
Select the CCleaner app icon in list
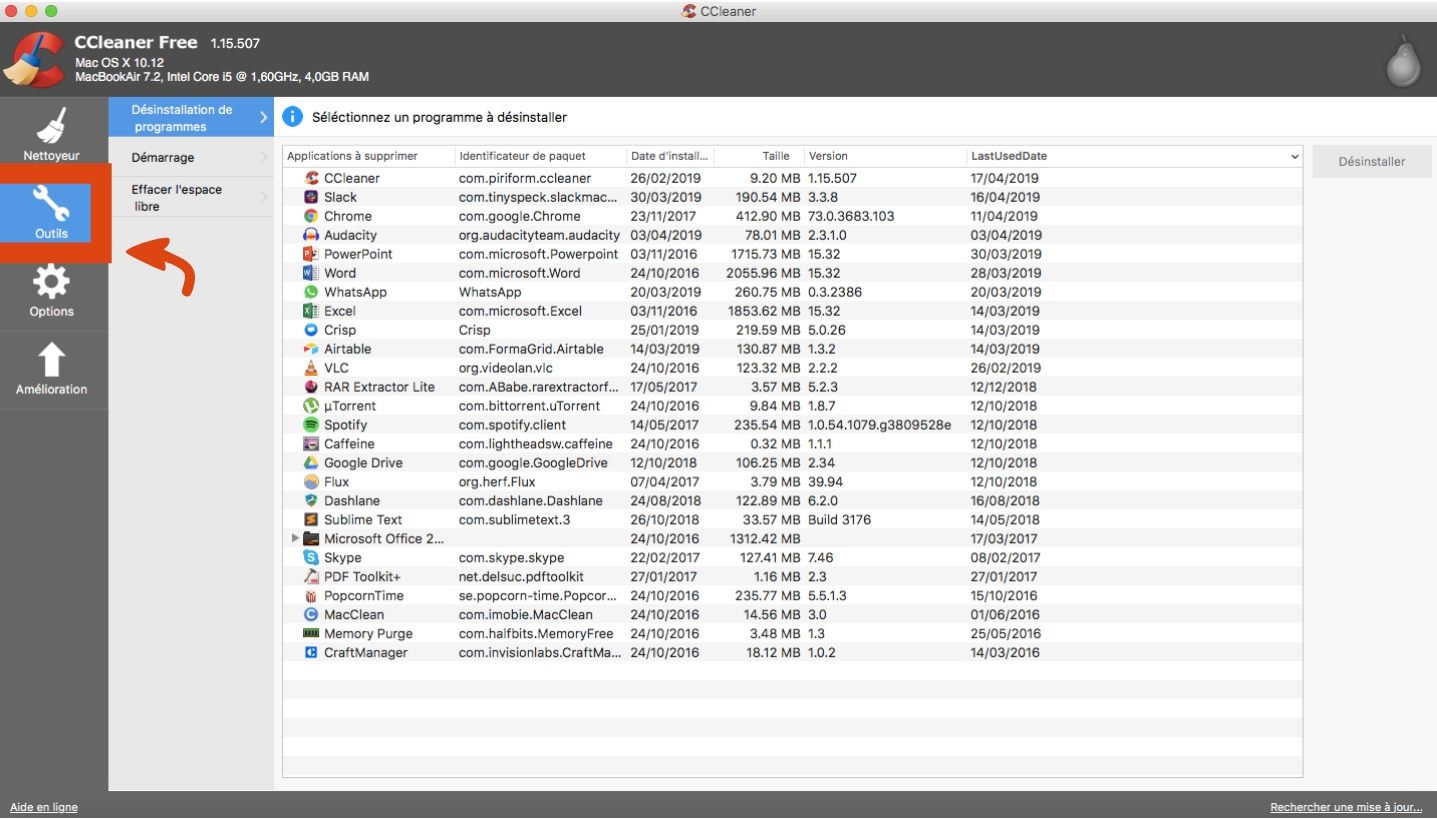tap(311, 178)
